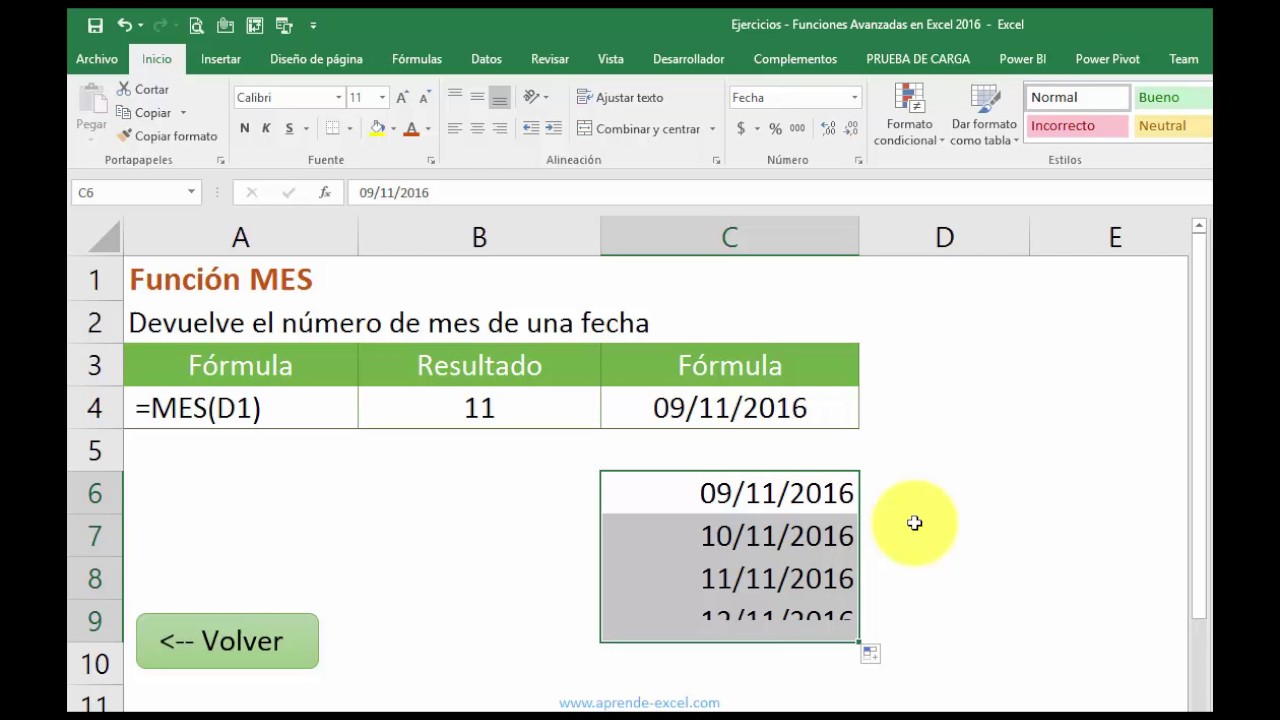Go to the Desarrollador tab
The width and height of the screenshot is (1280, 720).
click(x=688, y=59)
